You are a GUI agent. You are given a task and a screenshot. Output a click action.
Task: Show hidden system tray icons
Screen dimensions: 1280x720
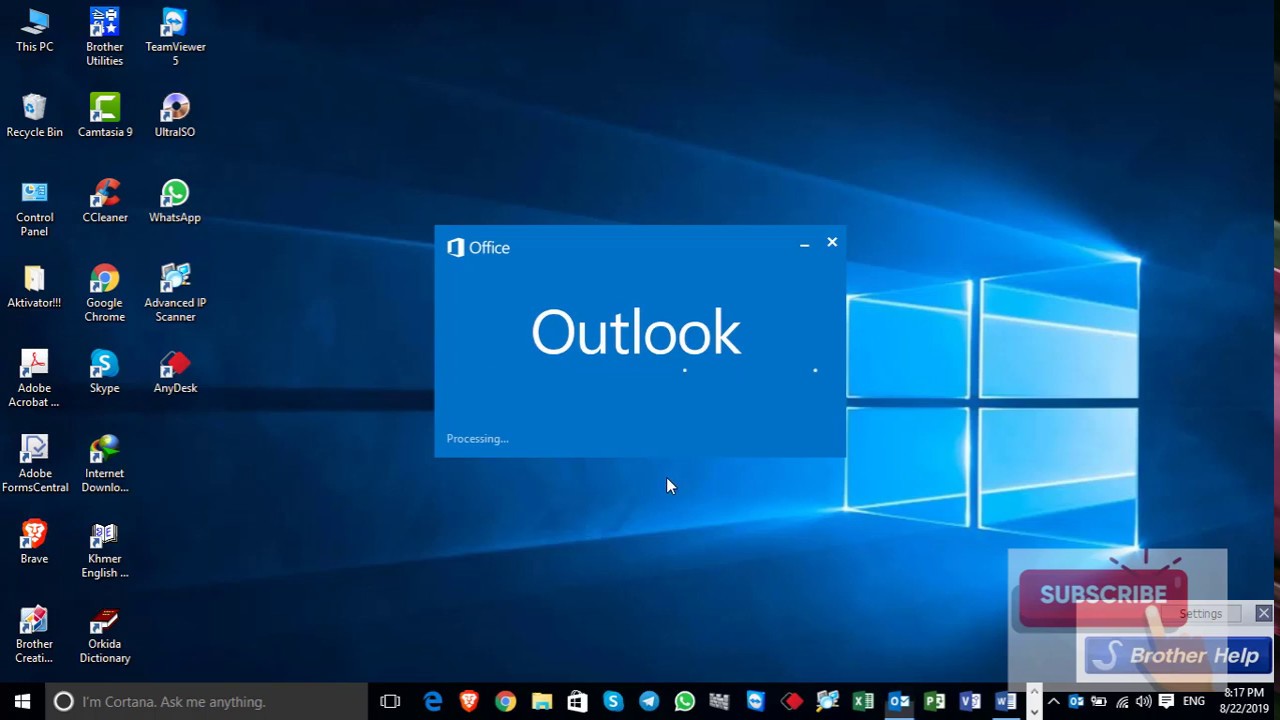click(1053, 702)
